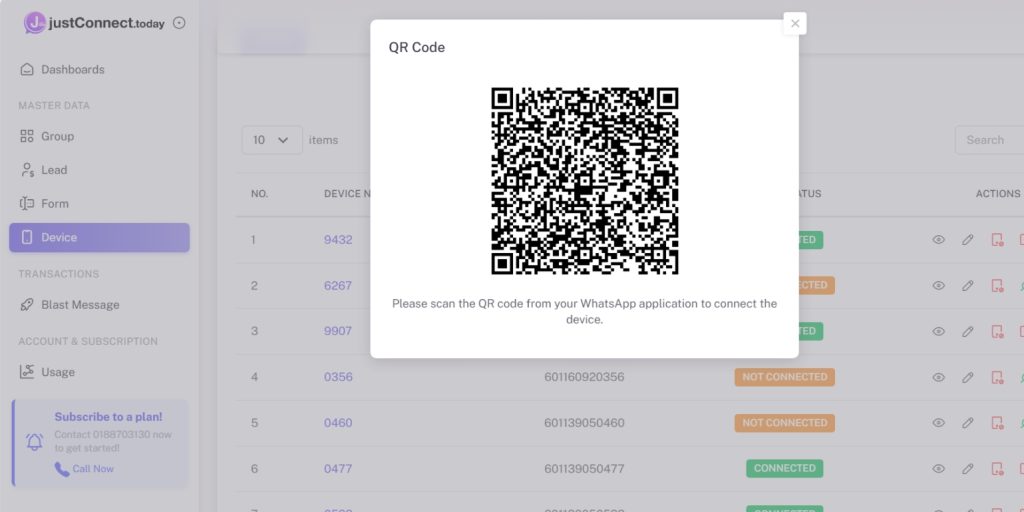This screenshot has width=1024, height=512.
Task: Click NOT CONNECTED badge for device 0460
Action: pyautogui.click(x=784, y=423)
